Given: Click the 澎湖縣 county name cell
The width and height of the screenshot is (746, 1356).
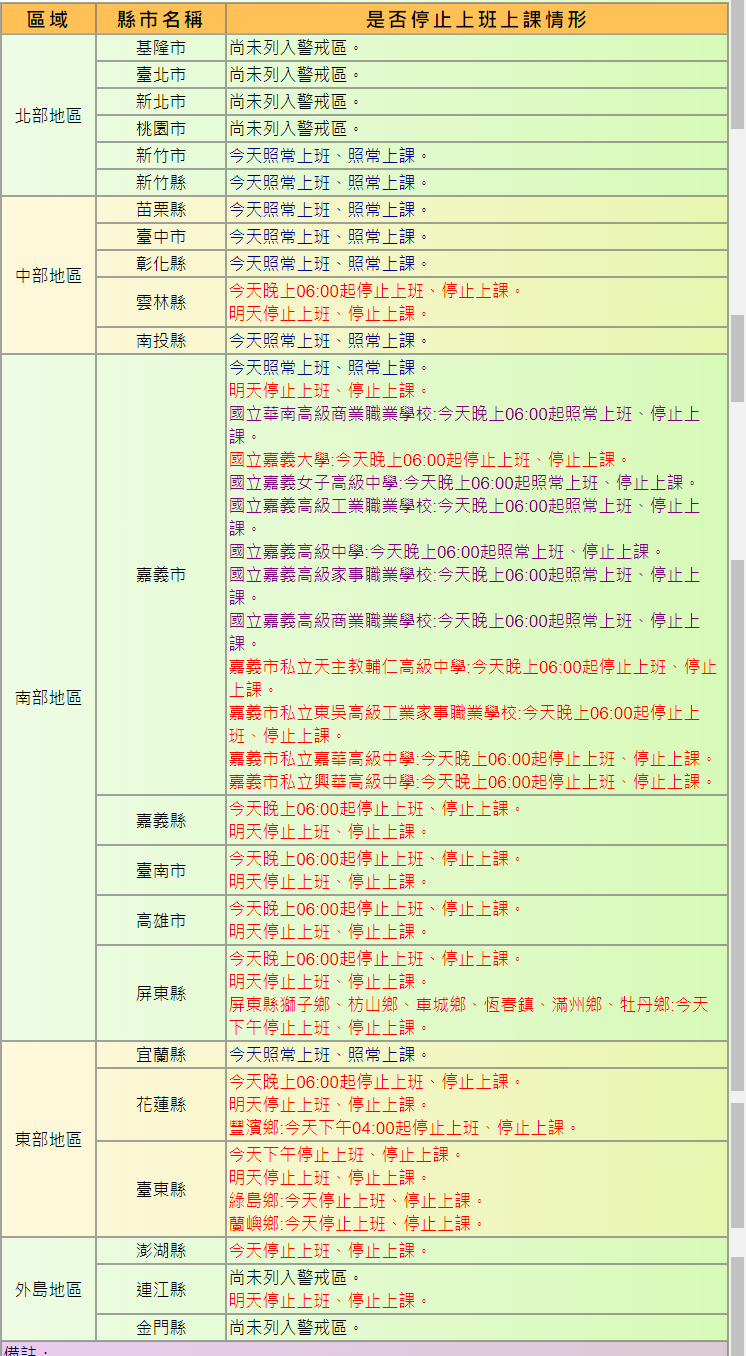Looking at the screenshot, I should pyautogui.click(x=161, y=1251).
